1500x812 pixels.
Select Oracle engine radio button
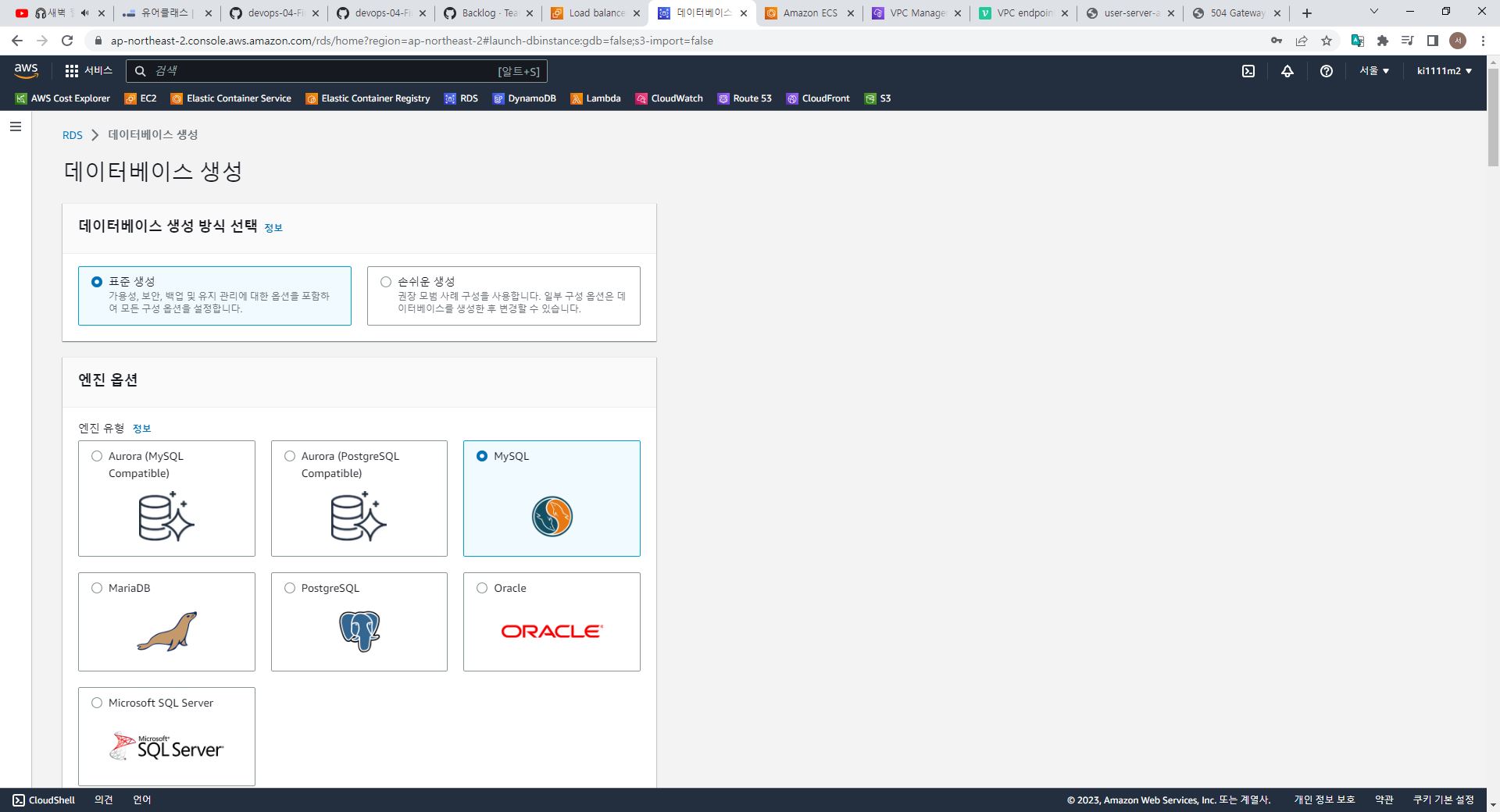[482, 588]
